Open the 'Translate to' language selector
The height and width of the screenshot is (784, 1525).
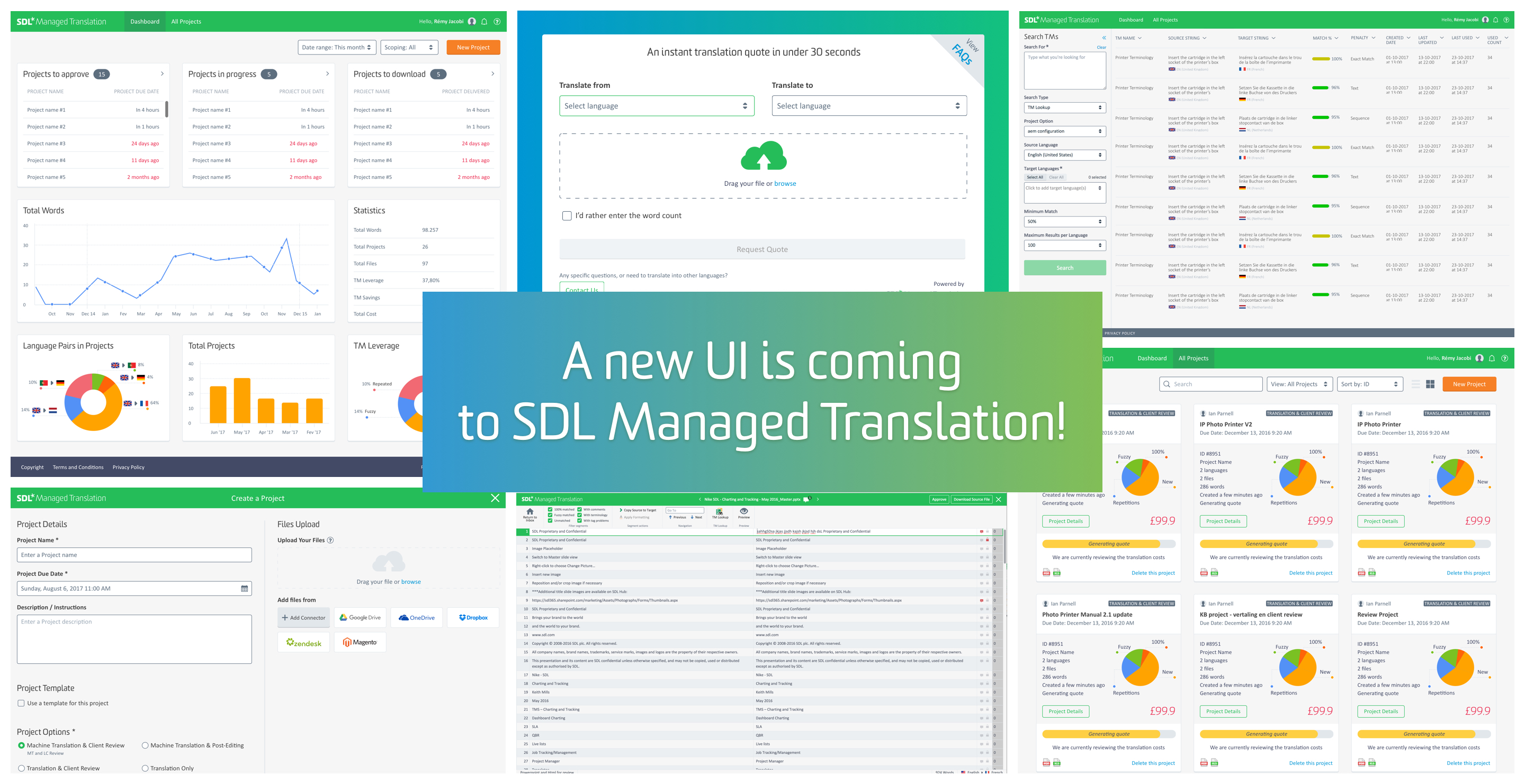pyautogui.click(x=869, y=106)
